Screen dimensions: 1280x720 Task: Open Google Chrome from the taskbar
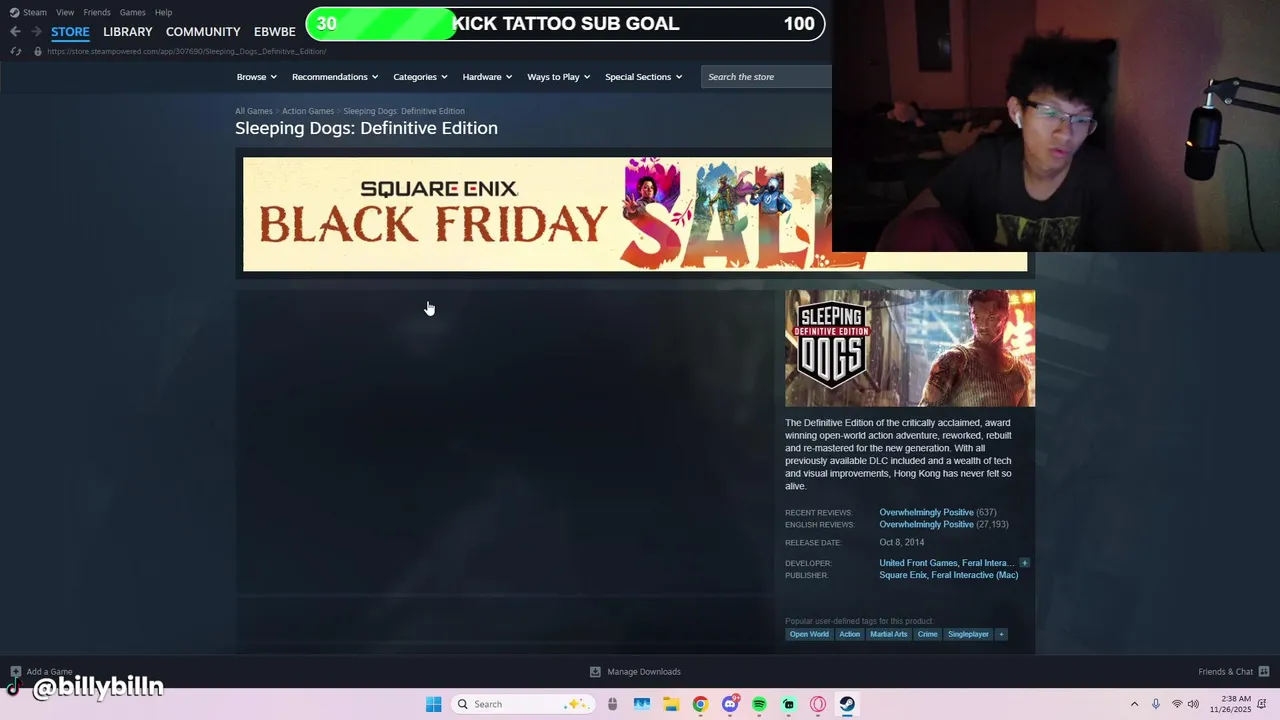(700, 704)
